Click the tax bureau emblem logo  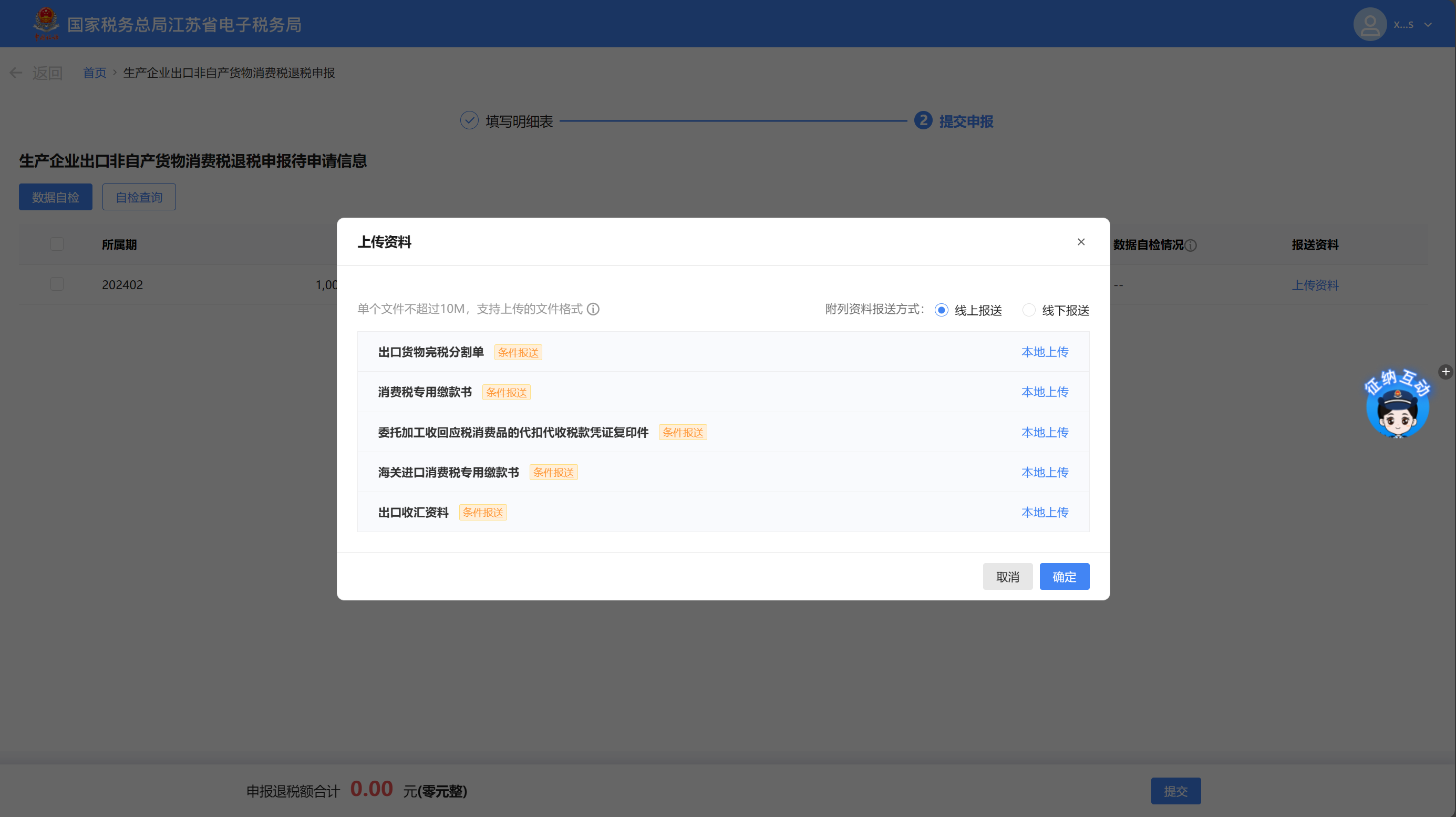(x=46, y=24)
